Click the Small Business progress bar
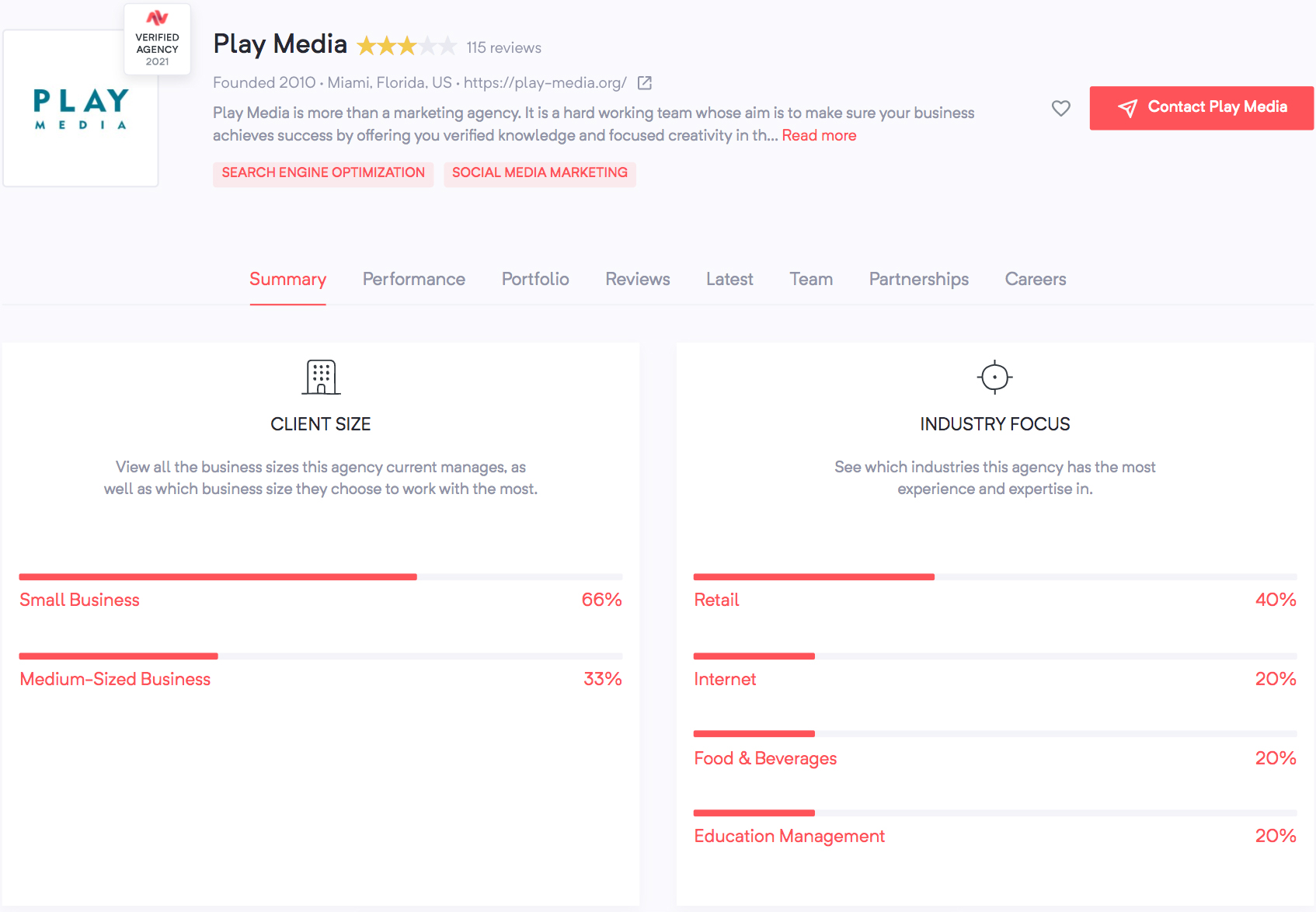The width and height of the screenshot is (1316, 912). 321,577
